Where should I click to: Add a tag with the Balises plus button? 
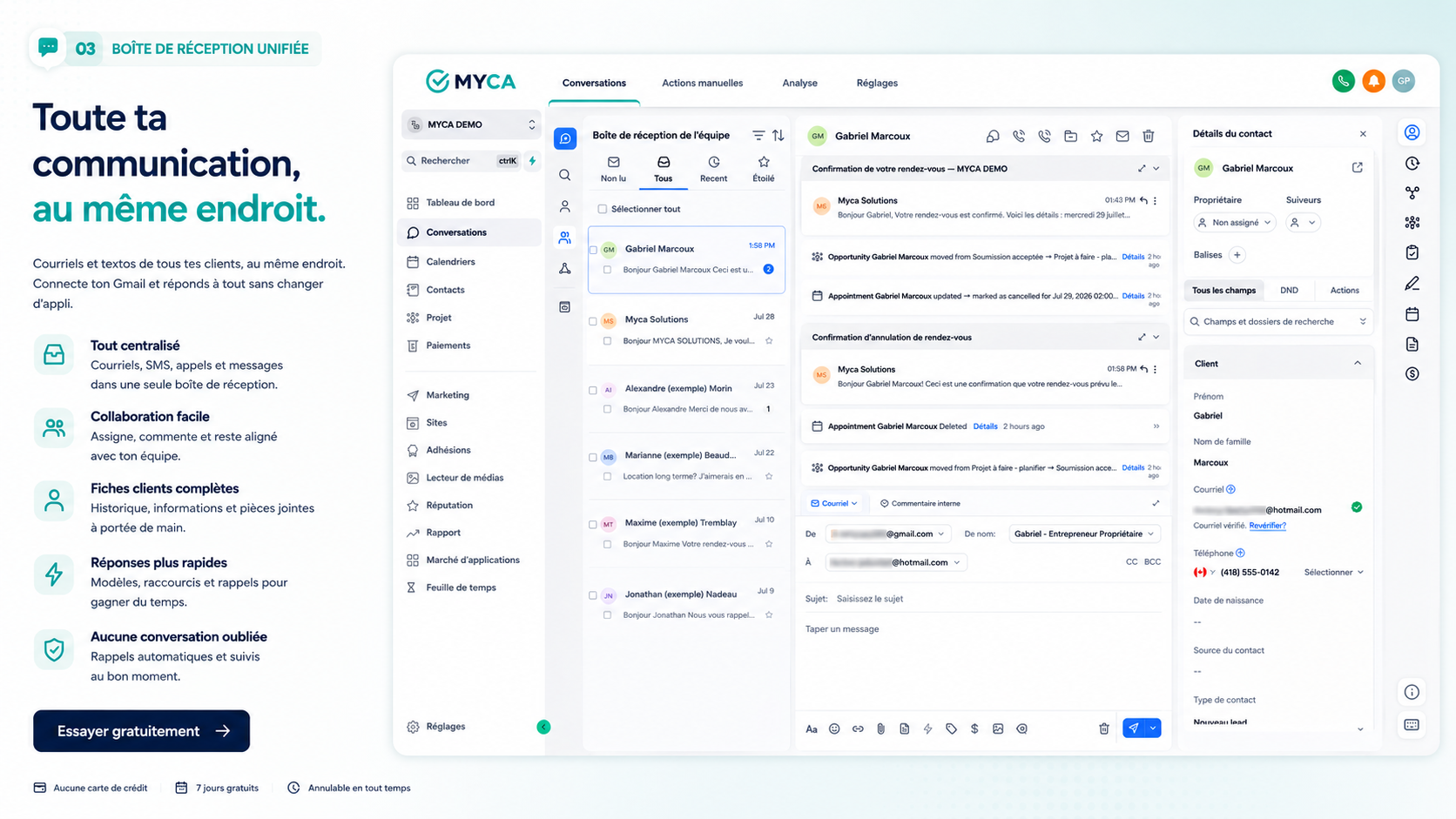pyautogui.click(x=1237, y=255)
